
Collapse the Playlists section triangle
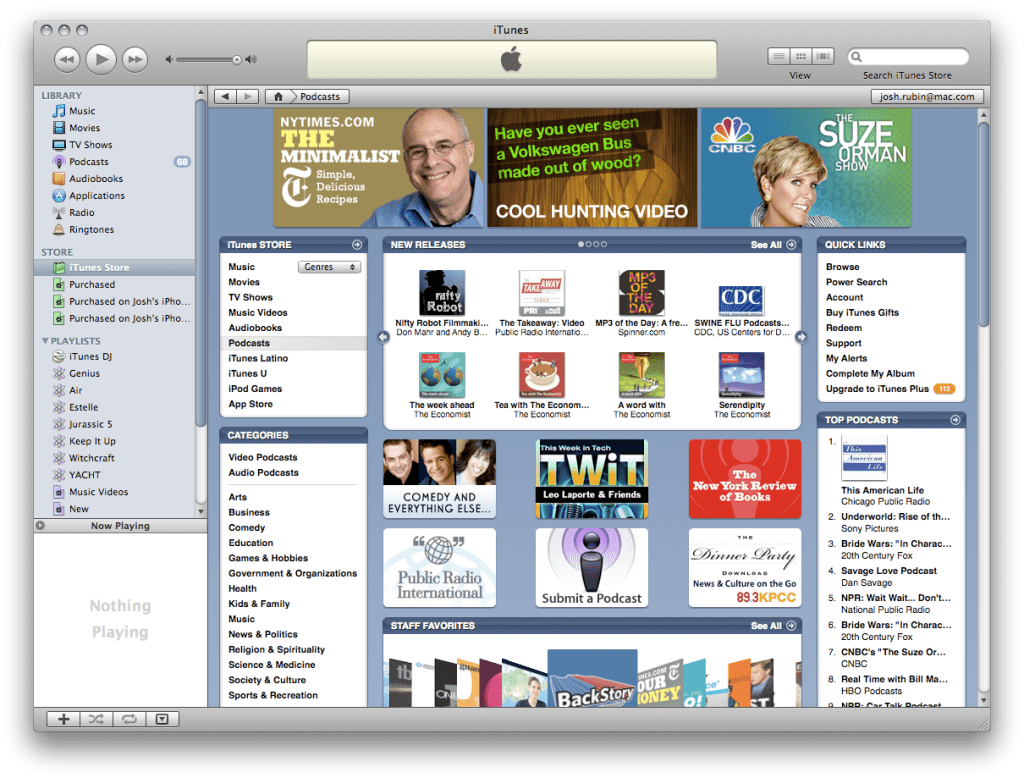pos(45,341)
